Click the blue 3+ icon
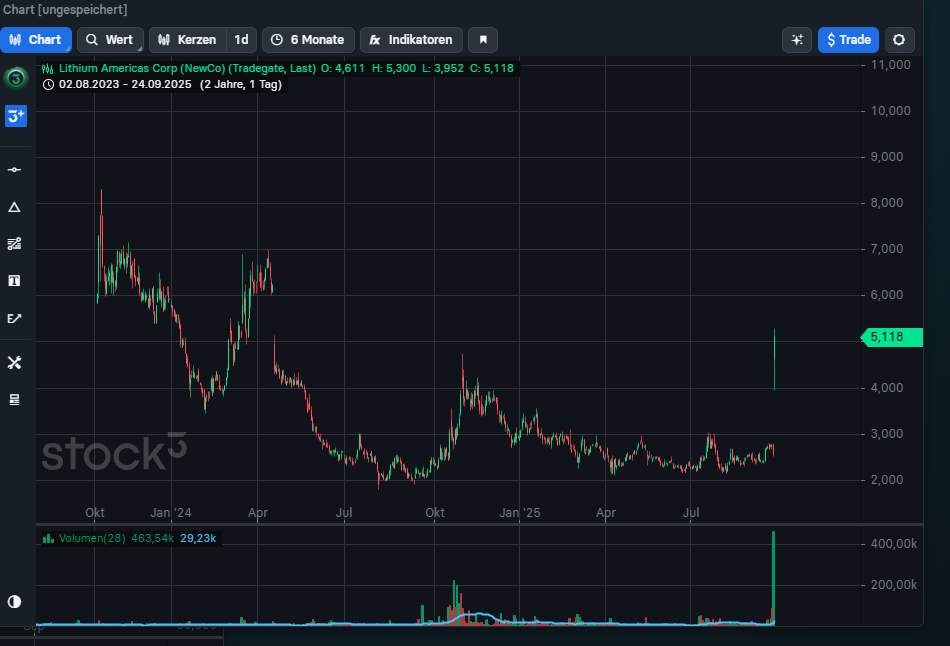Image resolution: width=950 pixels, height=646 pixels. pyautogui.click(x=15, y=116)
